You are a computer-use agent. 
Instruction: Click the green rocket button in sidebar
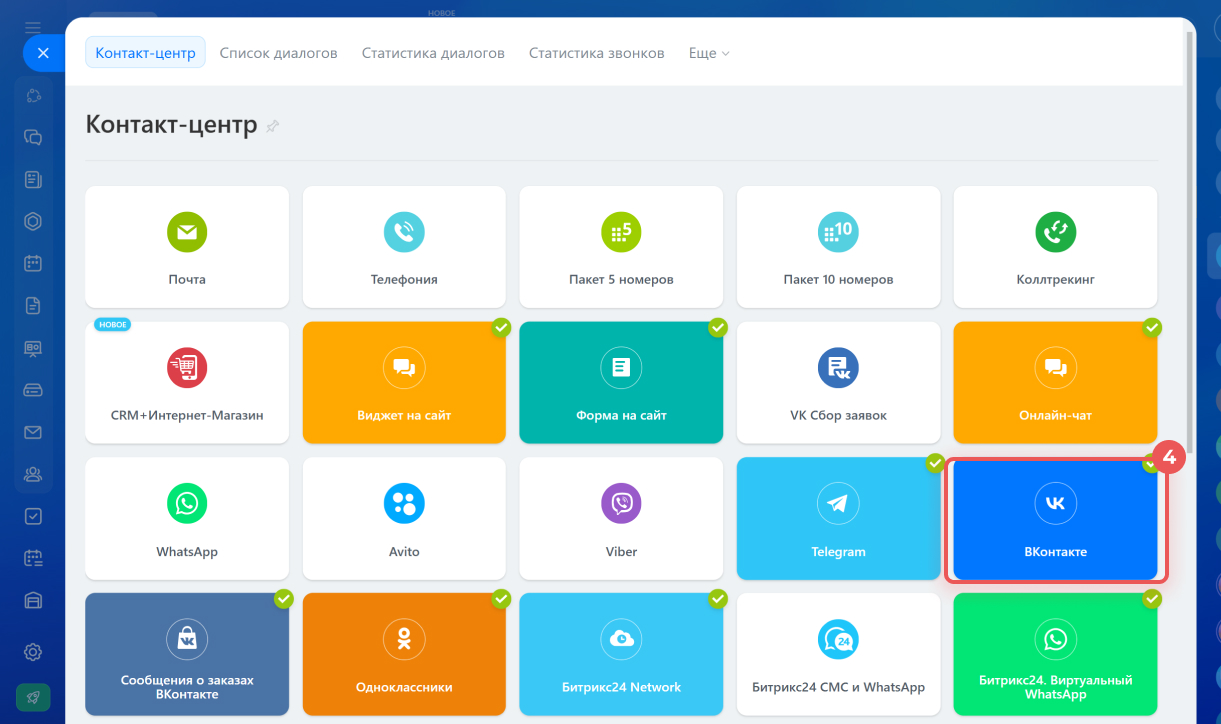pos(33,697)
